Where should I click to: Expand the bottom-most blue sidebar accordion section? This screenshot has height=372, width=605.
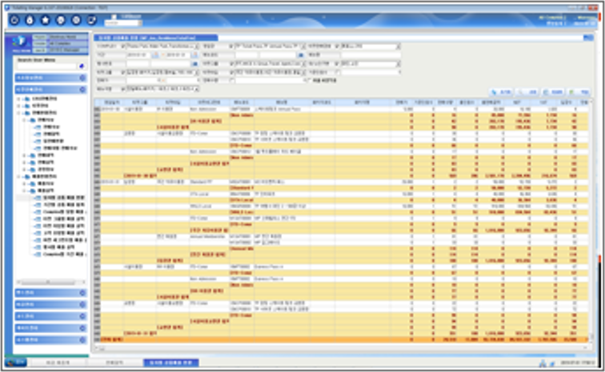(x=51, y=340)
